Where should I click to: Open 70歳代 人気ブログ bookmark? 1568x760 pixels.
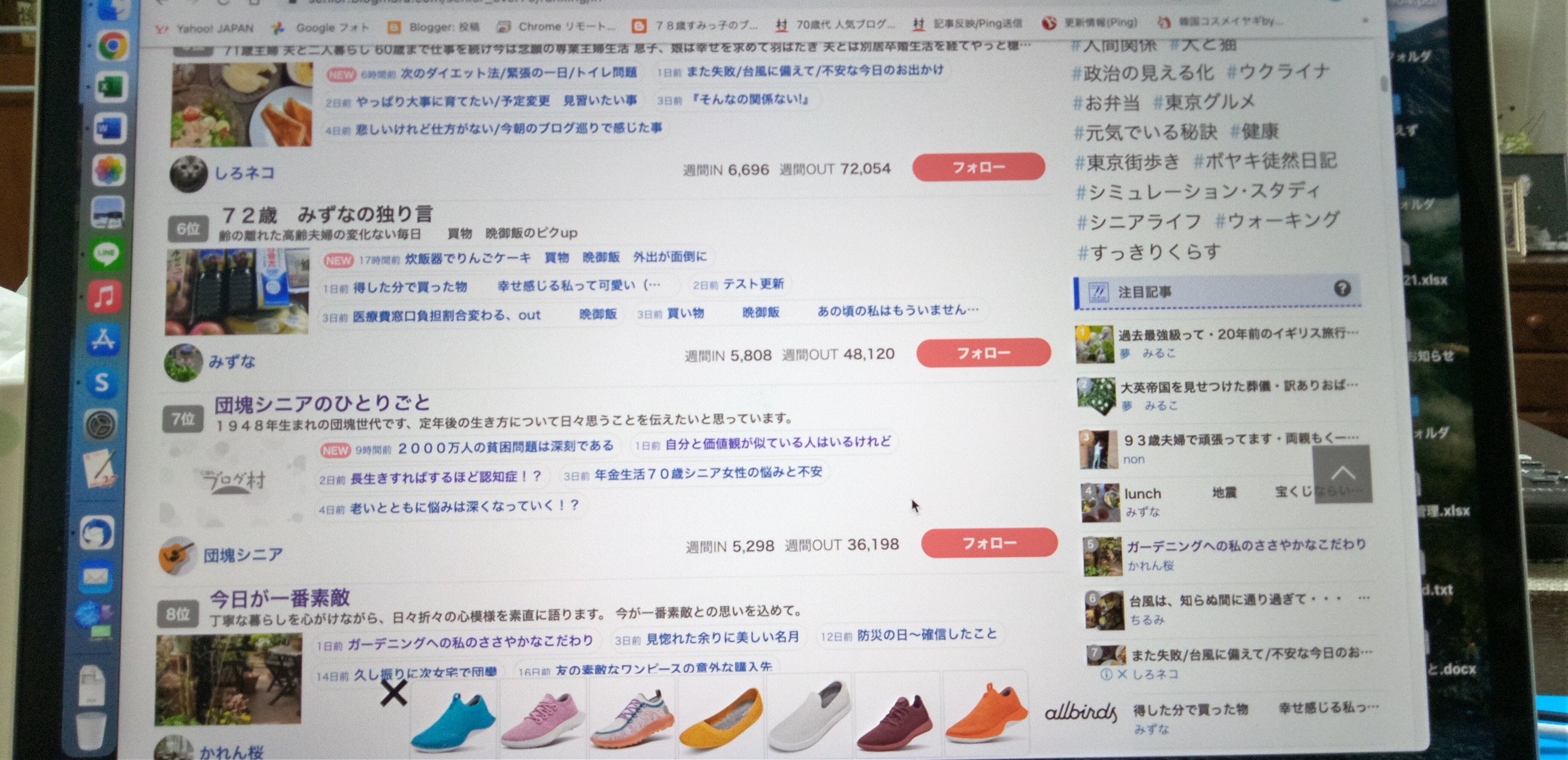coord(835,25)
